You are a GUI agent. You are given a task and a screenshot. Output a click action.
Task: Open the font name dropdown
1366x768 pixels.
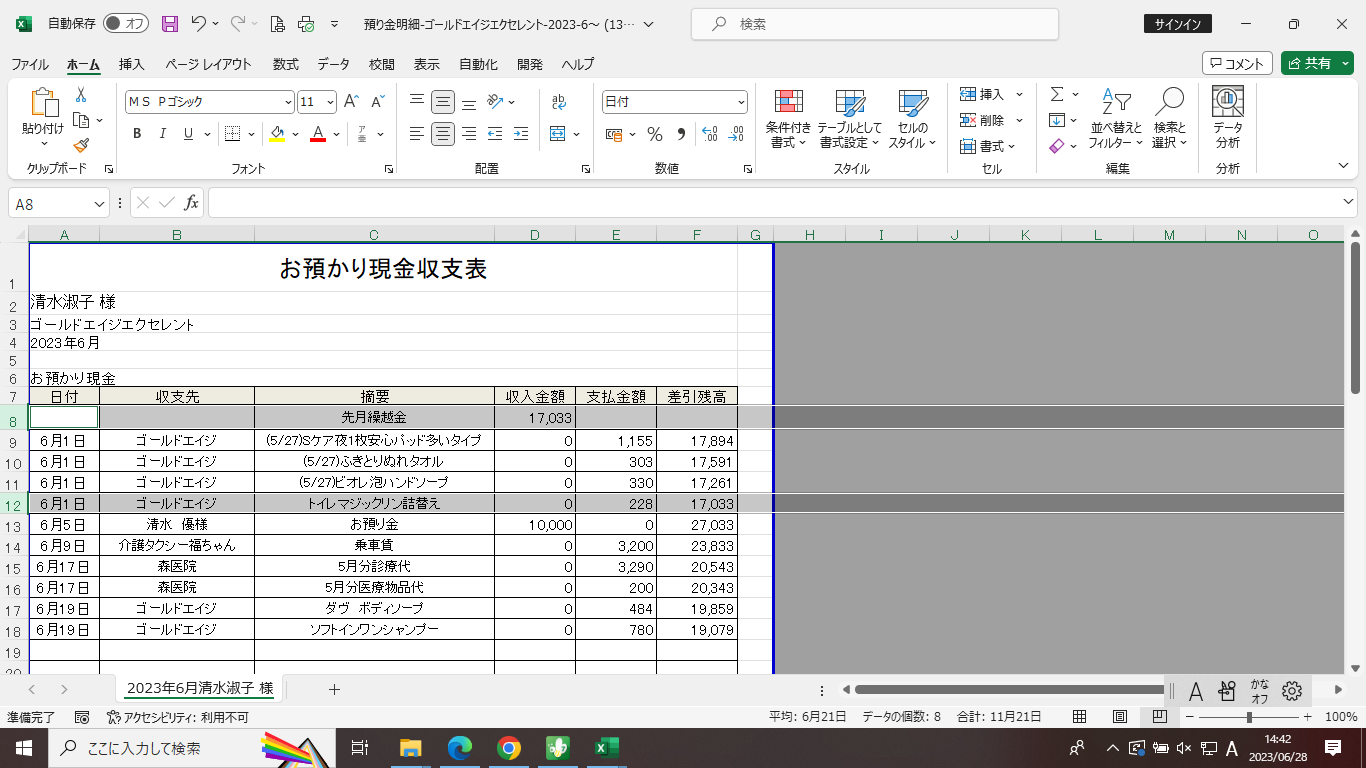tap(288, 102)
